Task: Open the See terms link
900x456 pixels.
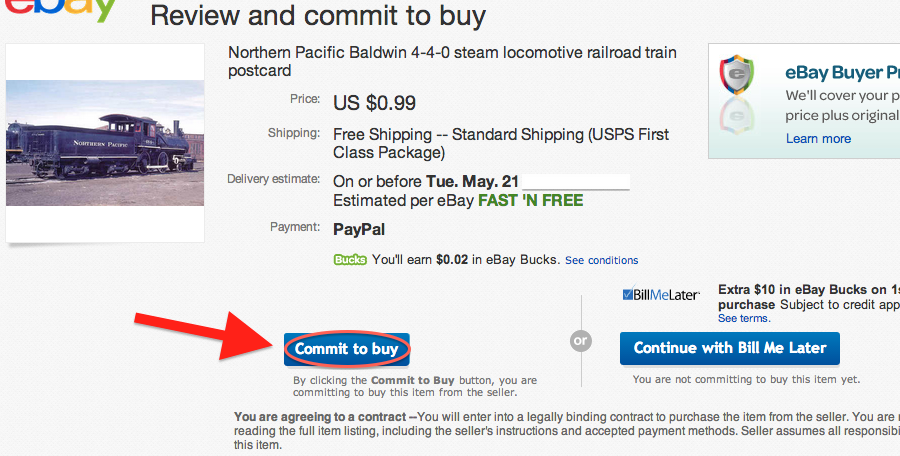Action: click(743, 318)
